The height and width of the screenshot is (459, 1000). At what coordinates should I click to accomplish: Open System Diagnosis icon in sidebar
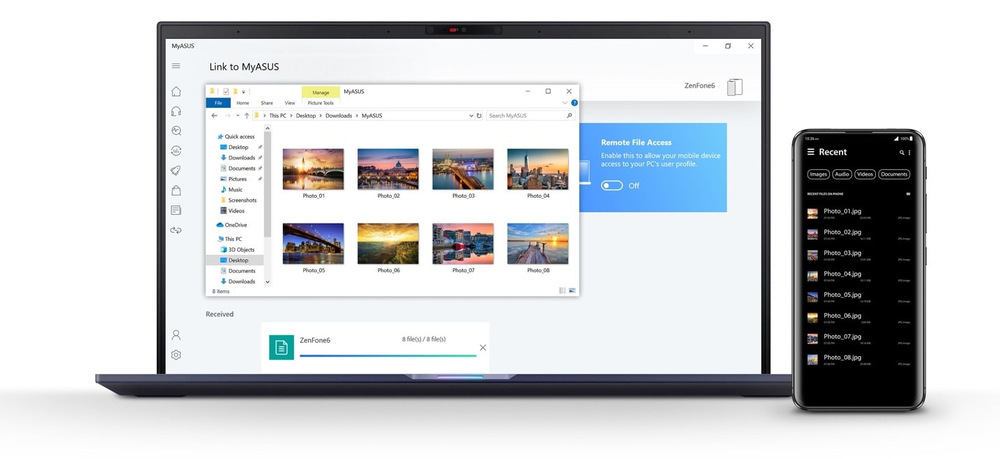click(176, 131)
